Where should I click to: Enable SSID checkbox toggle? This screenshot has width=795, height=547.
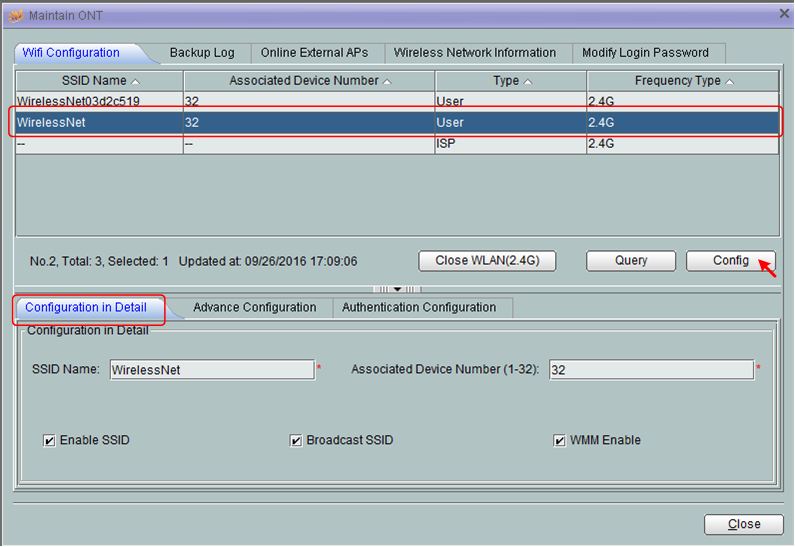tap(49, 441)
